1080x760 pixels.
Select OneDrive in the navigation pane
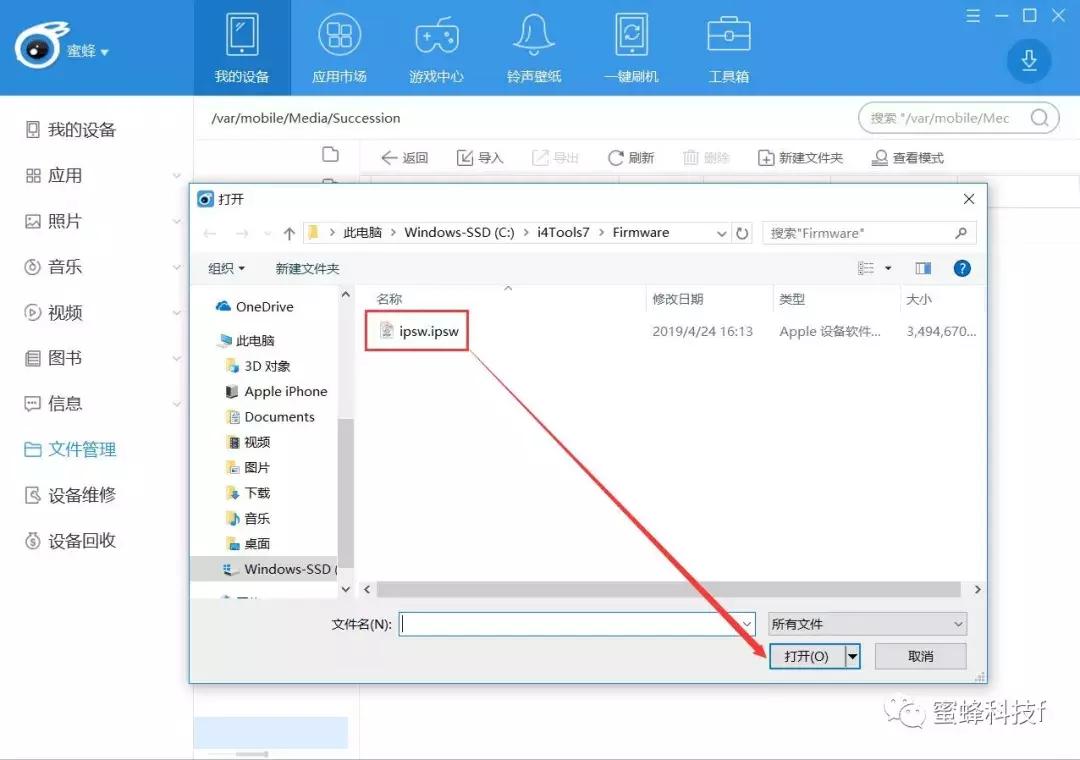[x=255, y=307]
